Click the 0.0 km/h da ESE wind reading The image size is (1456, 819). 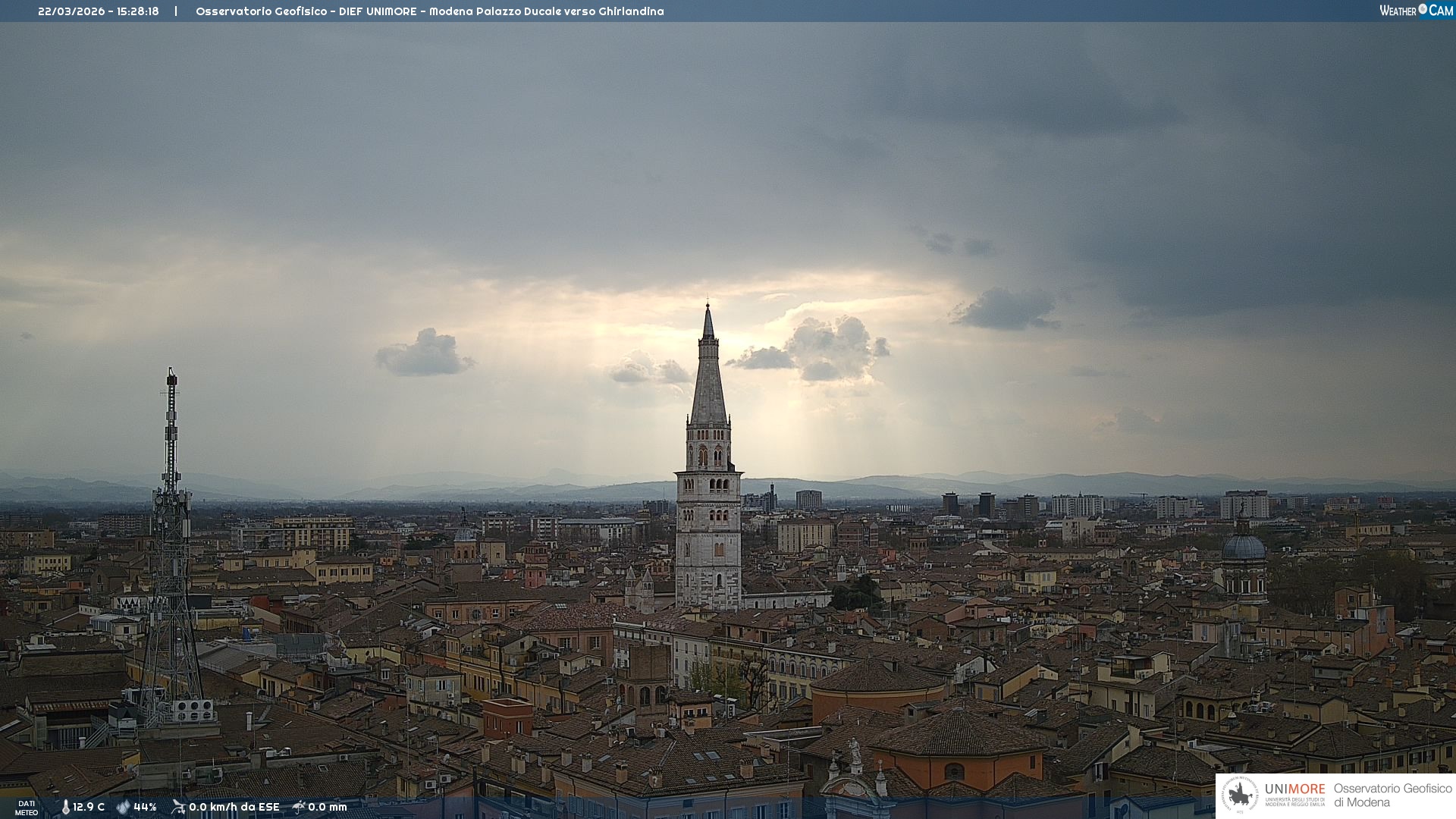(234, 807)
